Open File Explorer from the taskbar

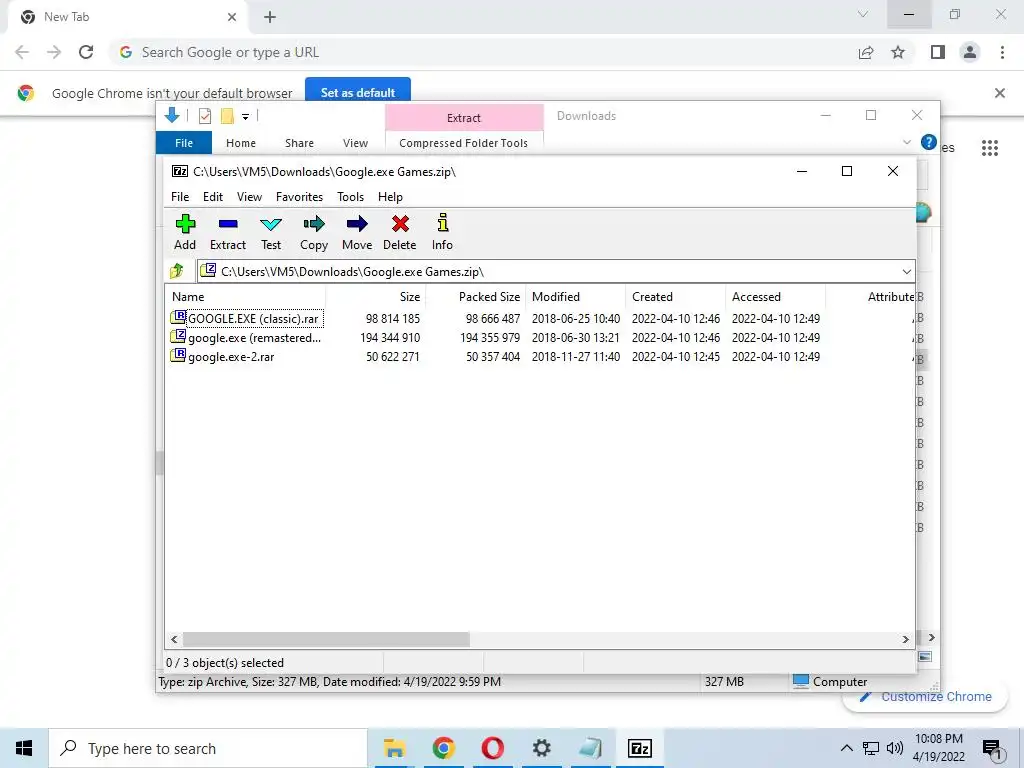(394, 748)
